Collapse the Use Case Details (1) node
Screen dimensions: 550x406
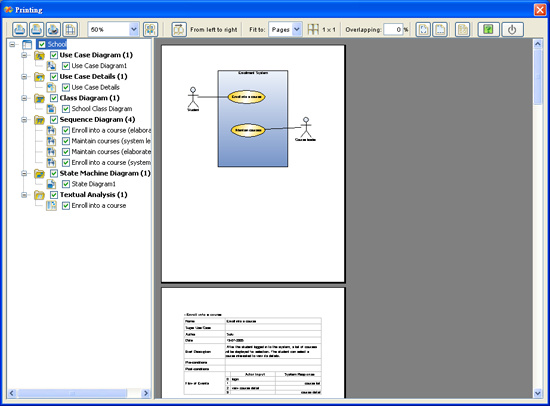(24, 76)
